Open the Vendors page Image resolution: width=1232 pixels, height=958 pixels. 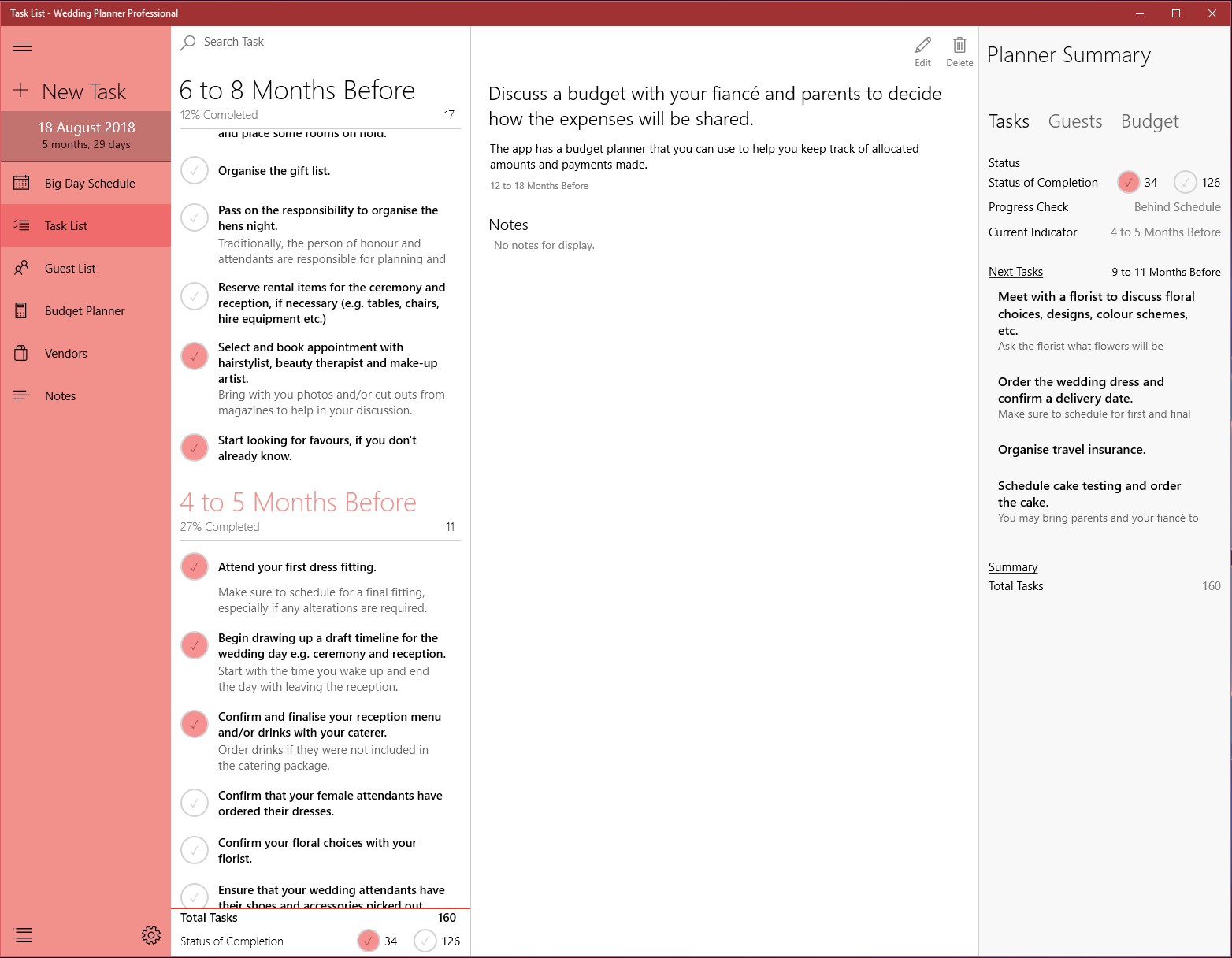click(86, 353)
